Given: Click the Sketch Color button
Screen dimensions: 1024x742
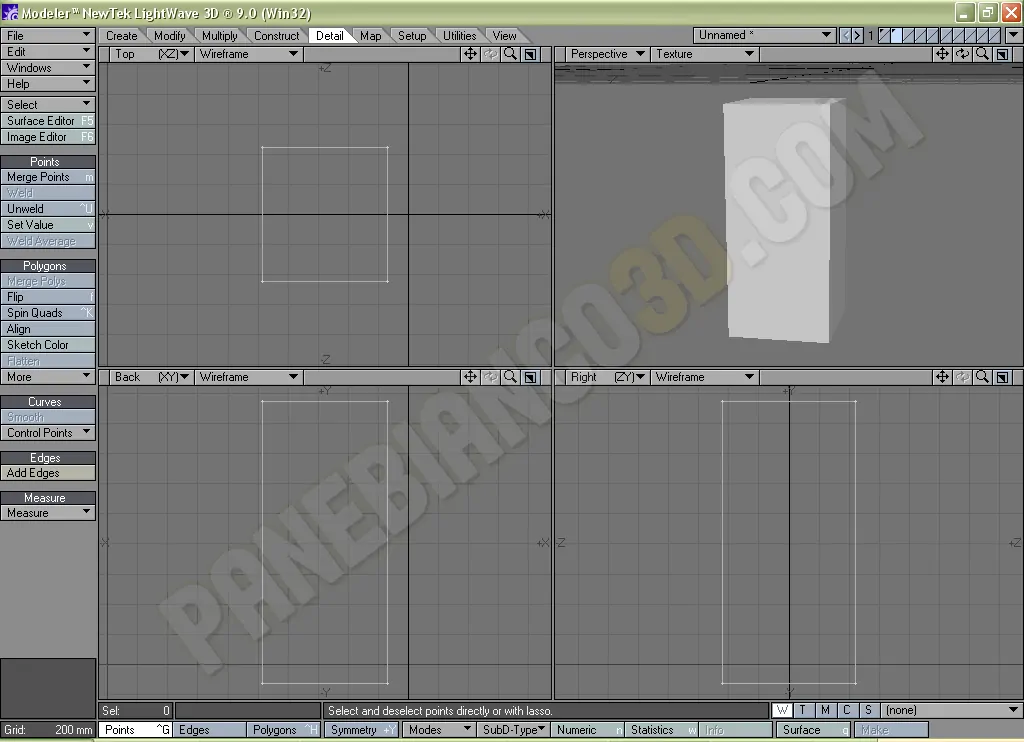Looking at the screenshot, I should point(48,345).
